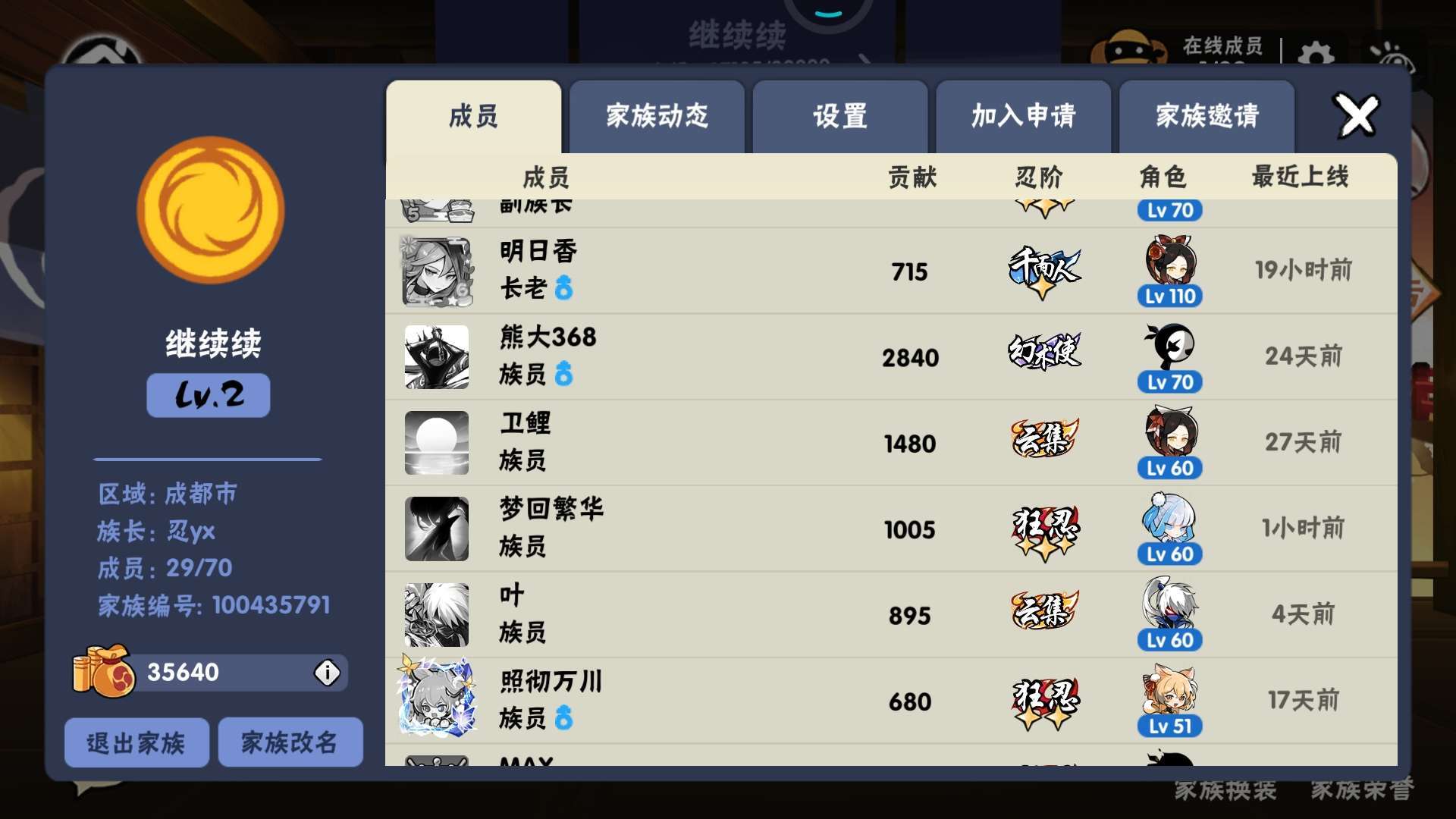Tap the orange swirl family emblem
Viewport: 1456px width, 819px height.
[211, 210]
